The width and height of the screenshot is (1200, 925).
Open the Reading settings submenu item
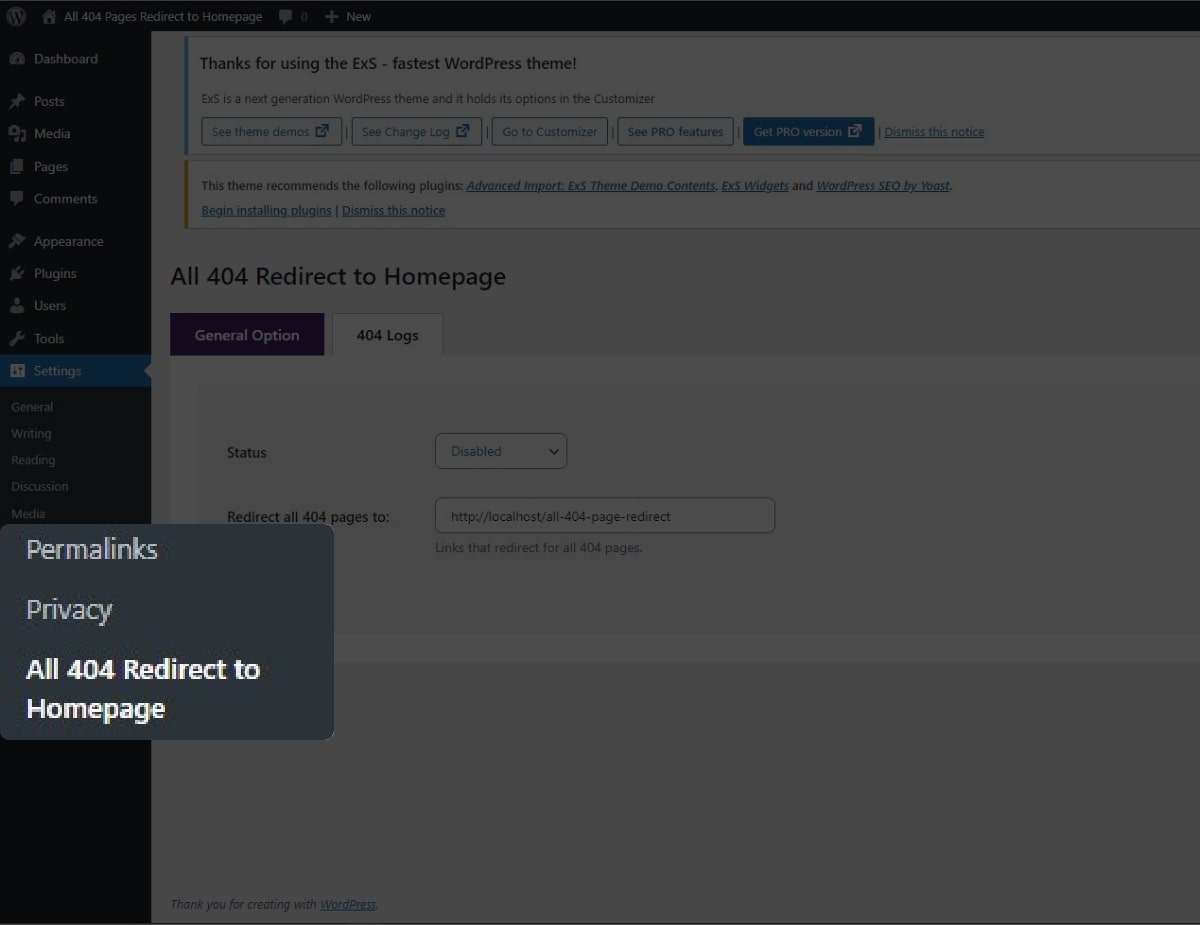click(x=33, y=460)
